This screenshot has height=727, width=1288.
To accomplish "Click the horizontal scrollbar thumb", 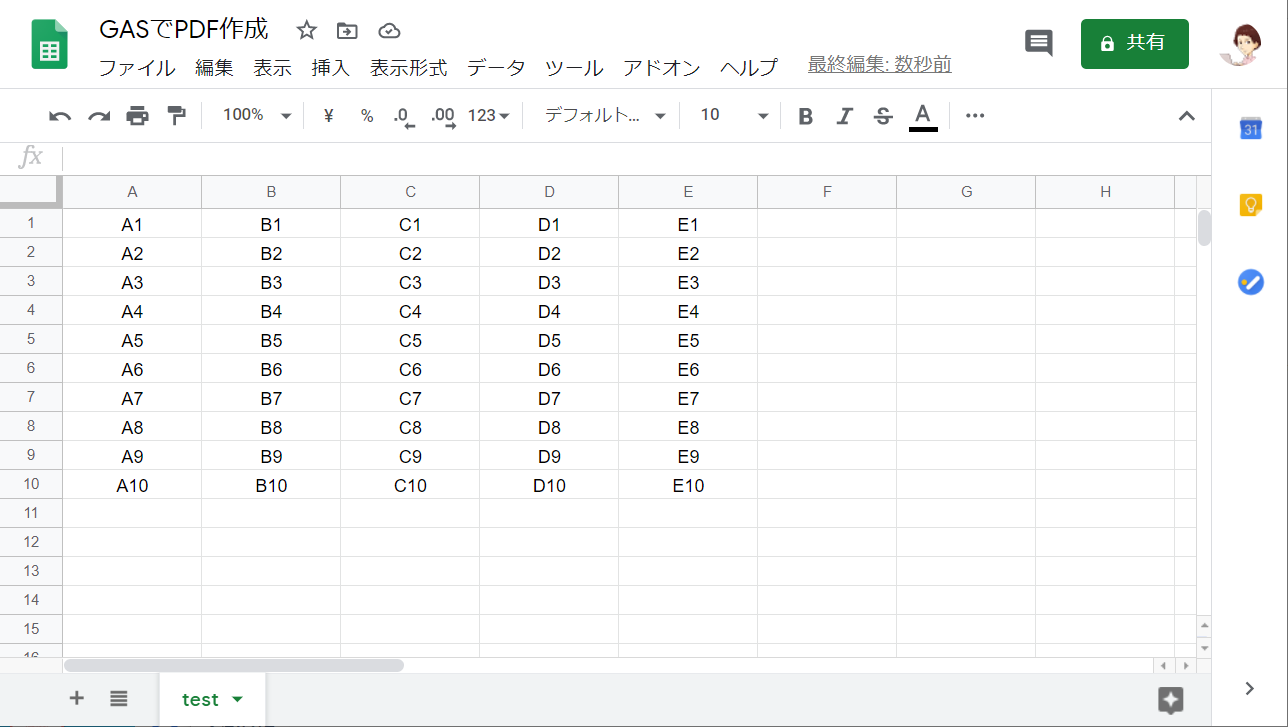I will pos(234,665).
